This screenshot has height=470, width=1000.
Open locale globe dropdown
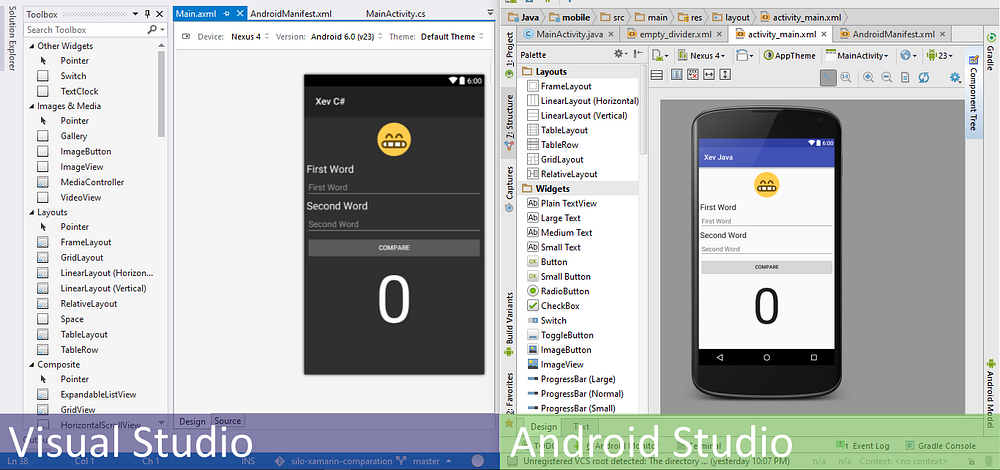(x=909, y=55)
